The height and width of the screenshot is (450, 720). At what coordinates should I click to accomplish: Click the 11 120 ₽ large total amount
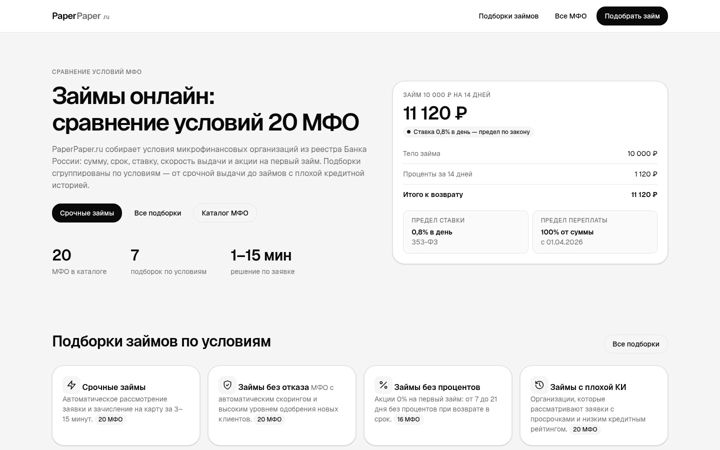(x=435, y=113)
